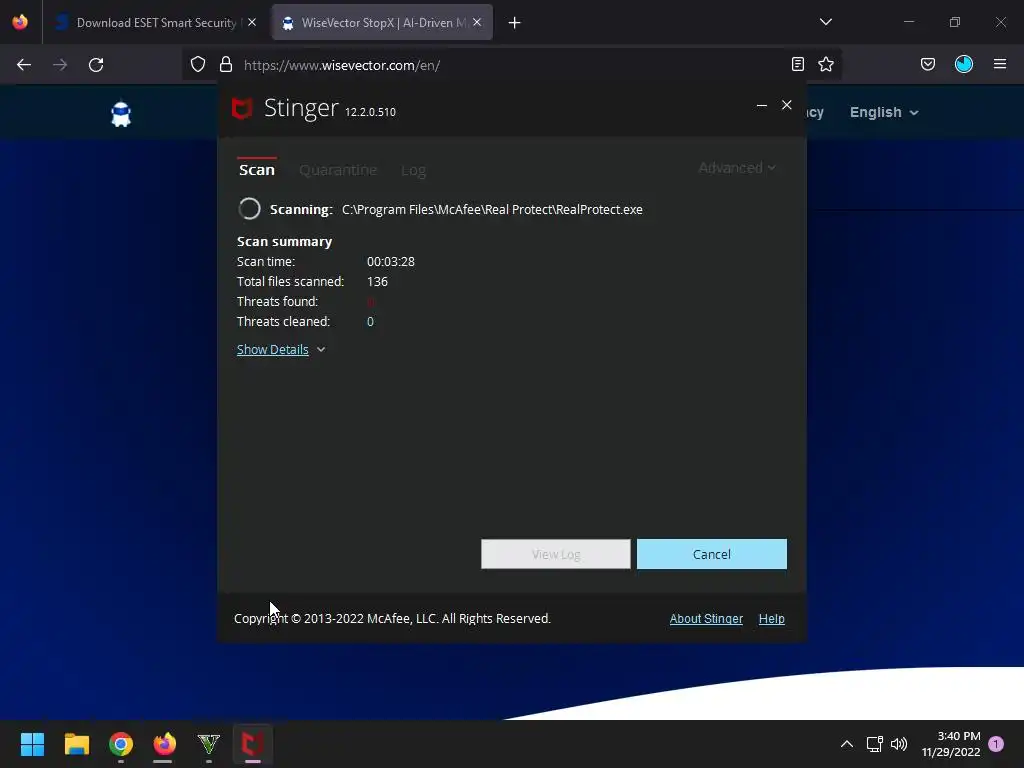Cancel the running Stinger scan

point(712,554)
